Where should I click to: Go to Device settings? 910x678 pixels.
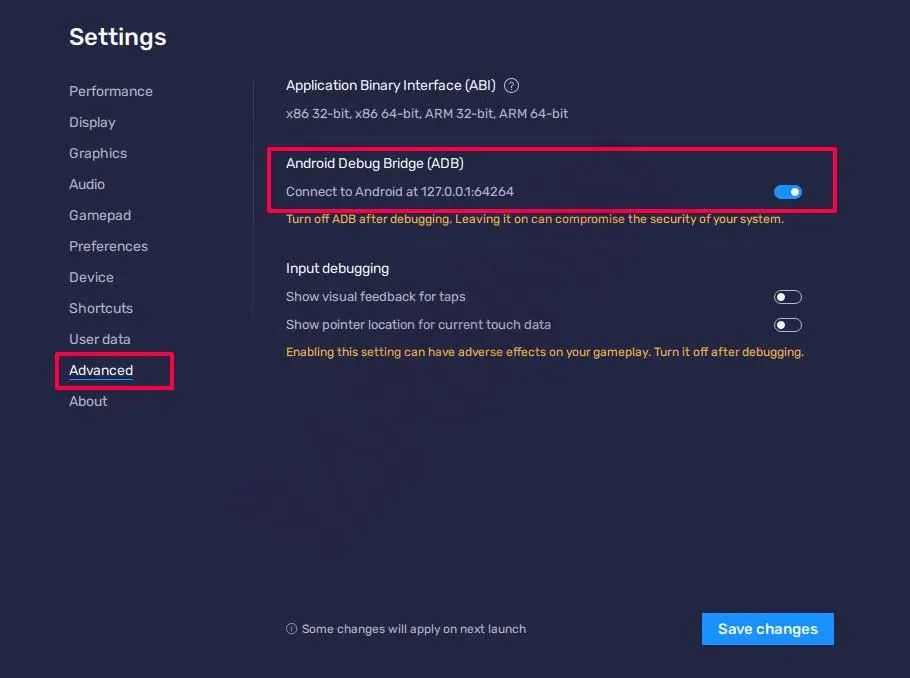(91, 277)
